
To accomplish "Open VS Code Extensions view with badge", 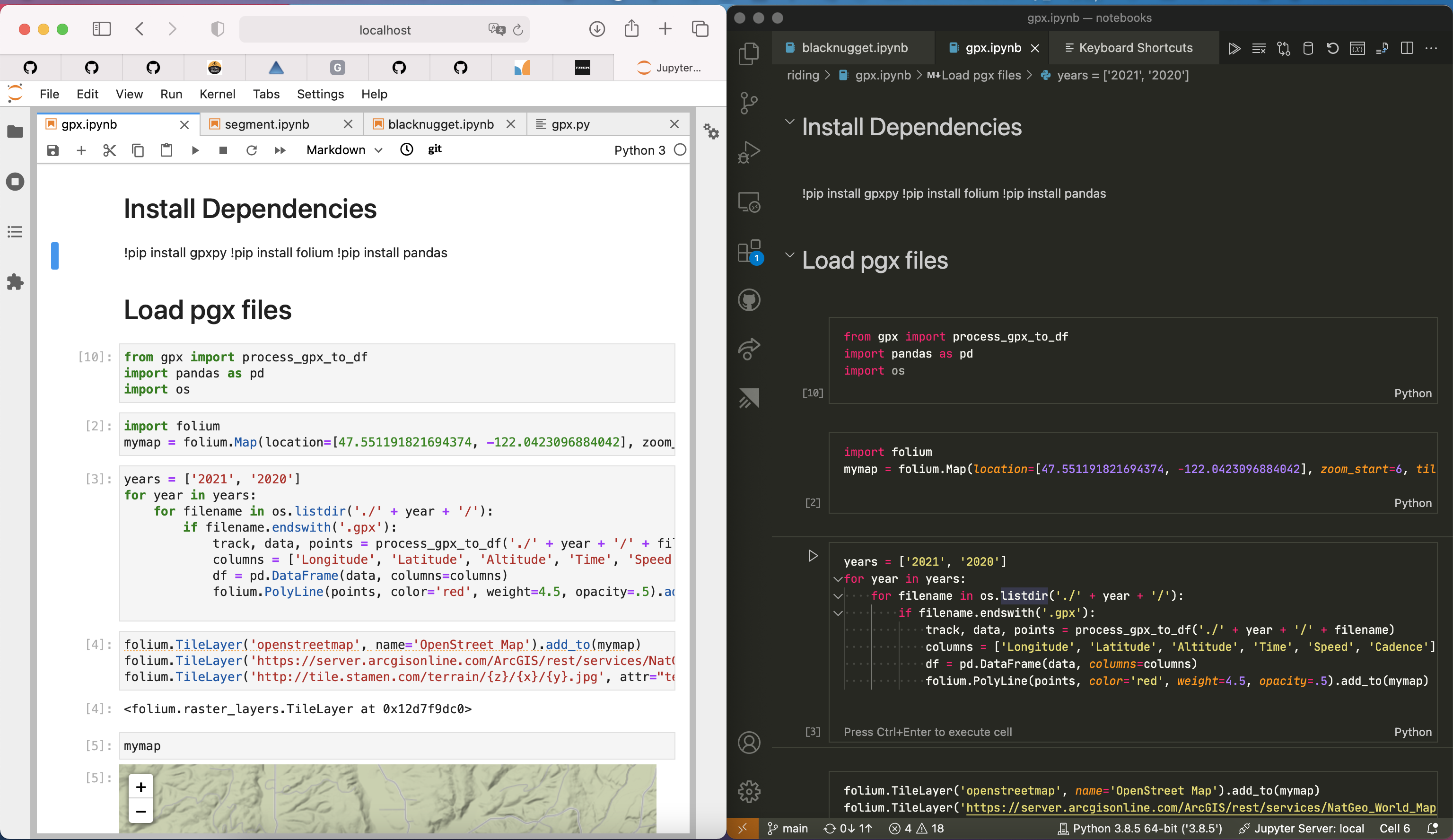I will (x=749, y=252).
